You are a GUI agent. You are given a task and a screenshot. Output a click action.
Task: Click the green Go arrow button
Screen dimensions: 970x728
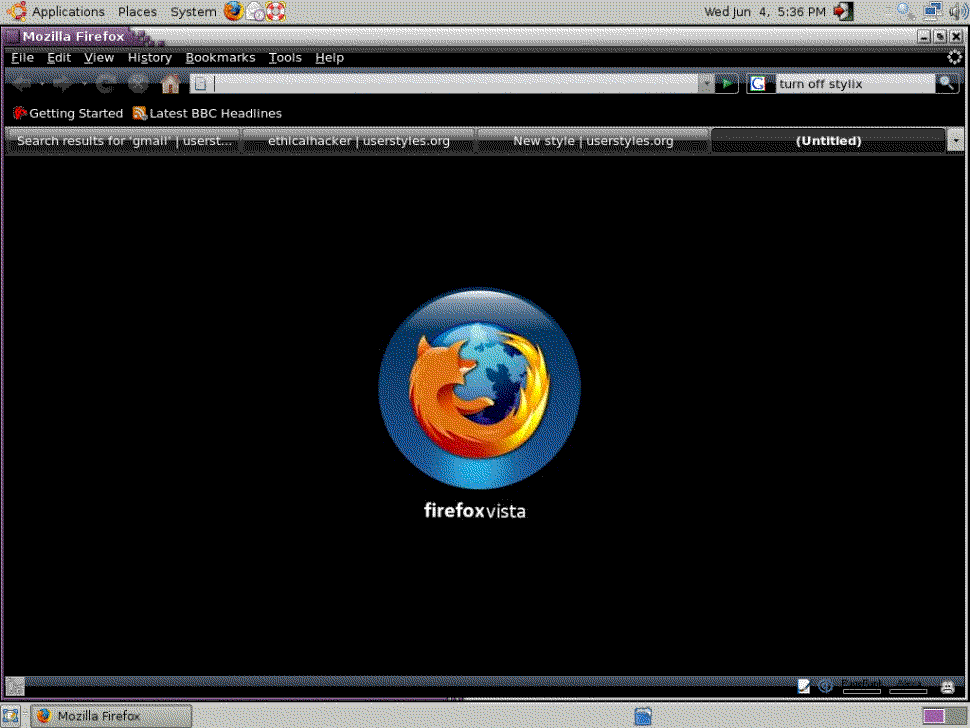[x=728, y=84]
